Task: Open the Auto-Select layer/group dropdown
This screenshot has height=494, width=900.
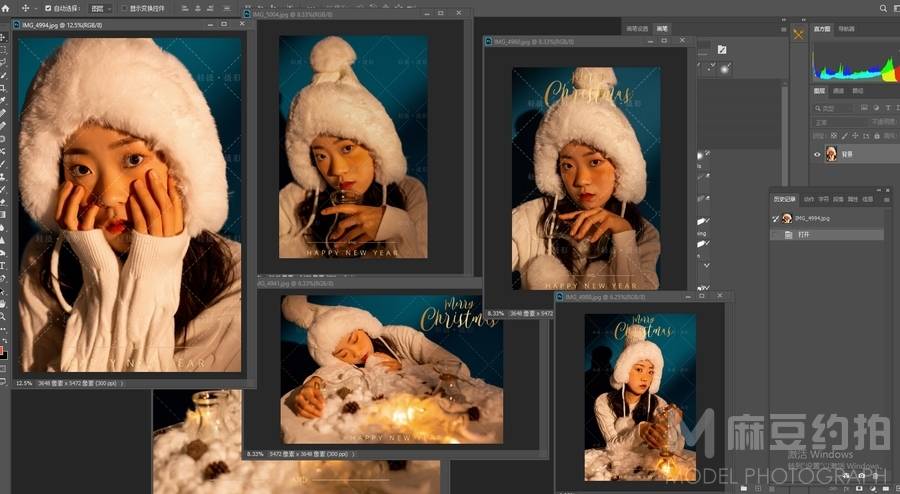Action: click(x=101, y=9)
